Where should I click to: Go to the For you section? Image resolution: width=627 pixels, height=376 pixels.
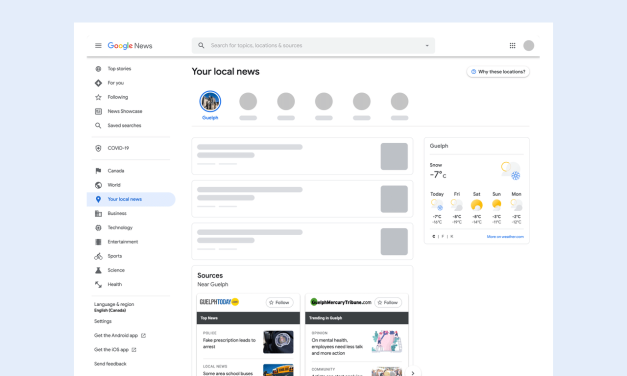tap(116, 83)
